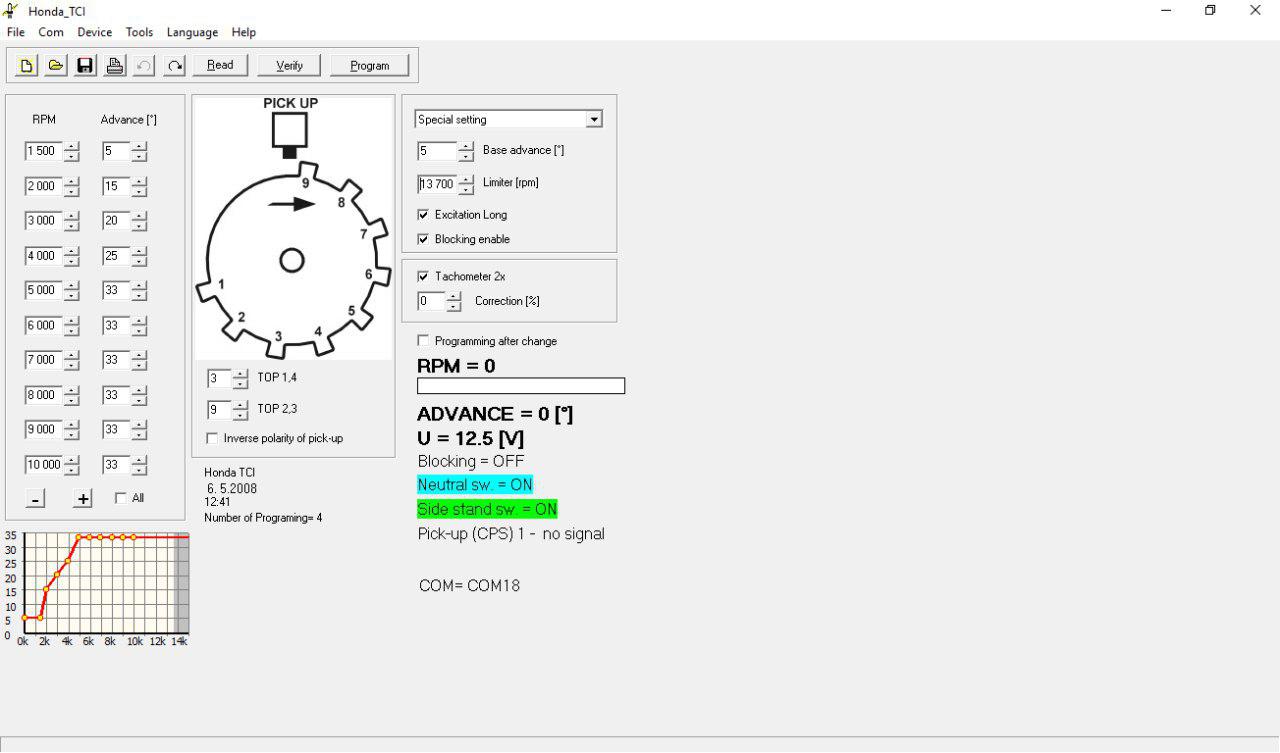This screenshot has width=1280, height=753.
Task: Open the Special setting dropdown
Action: click(594, 119)
